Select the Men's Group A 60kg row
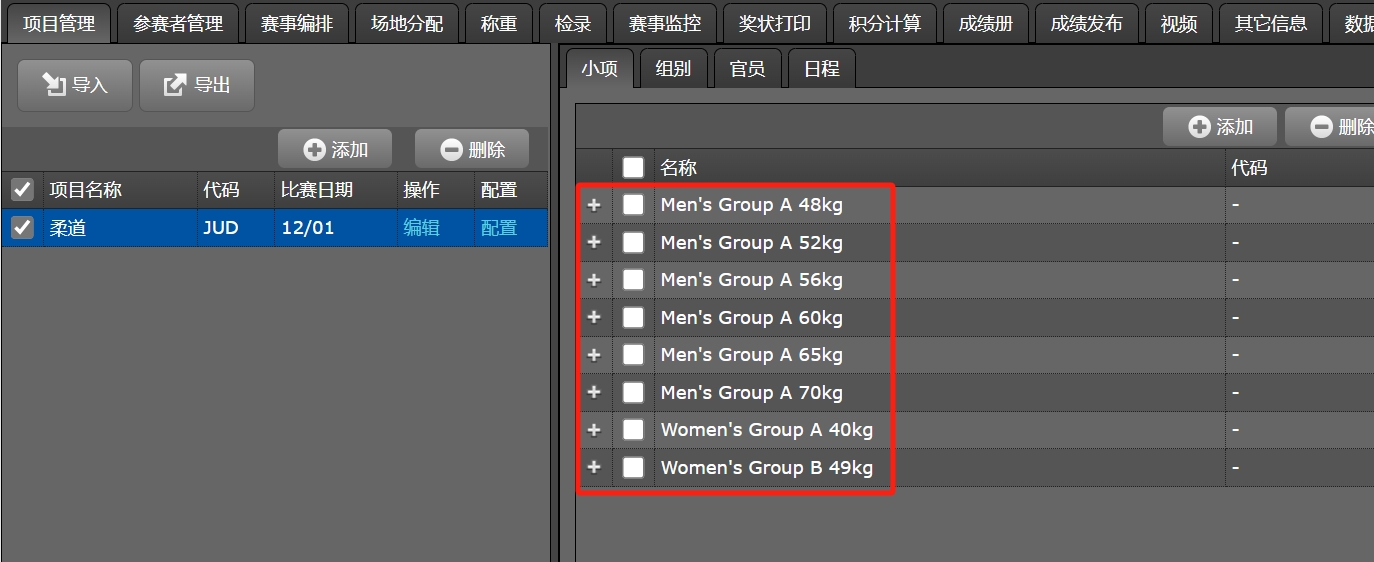 [x=751, y=318]
